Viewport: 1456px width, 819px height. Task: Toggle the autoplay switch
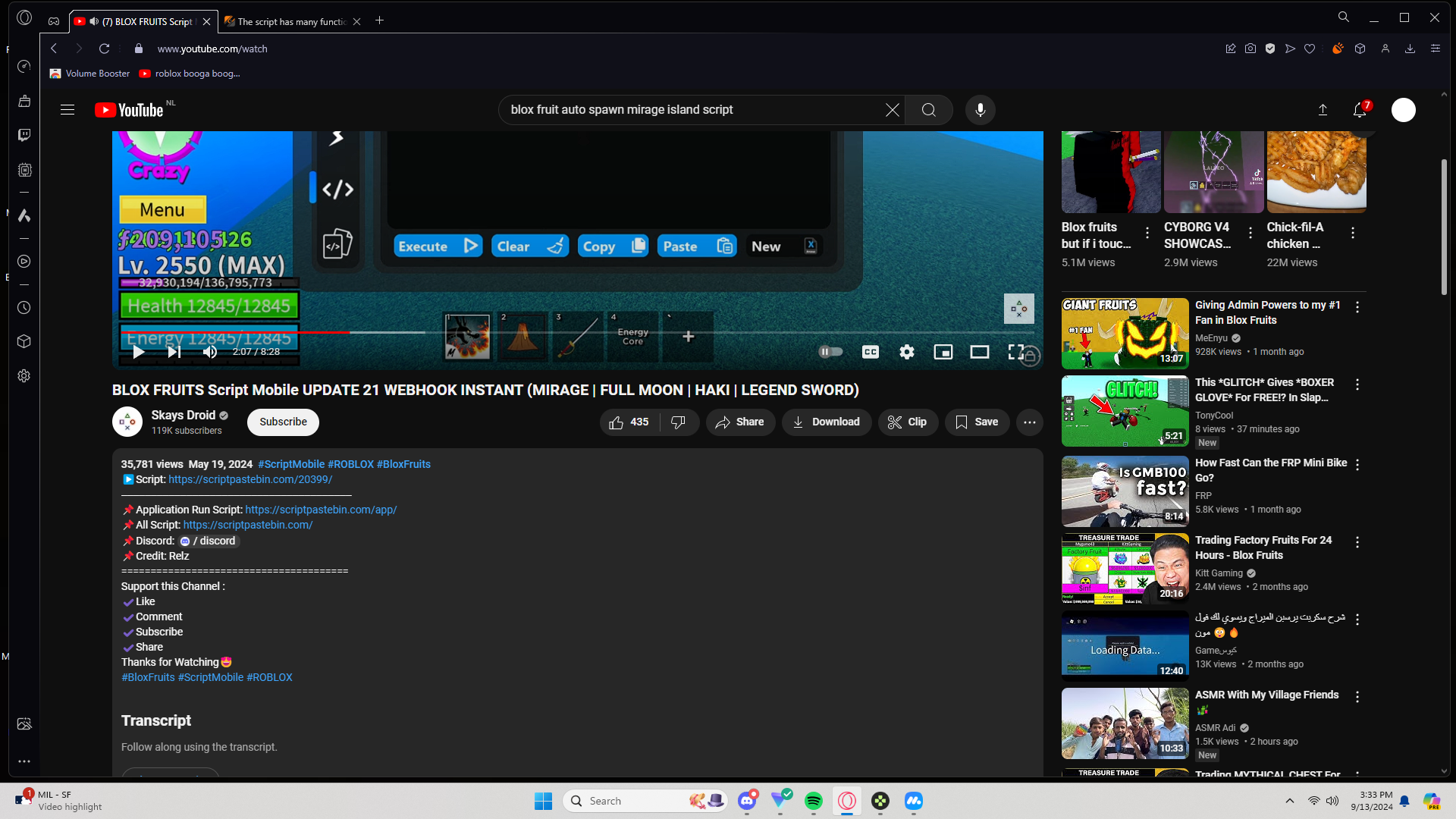click(830, 352)
